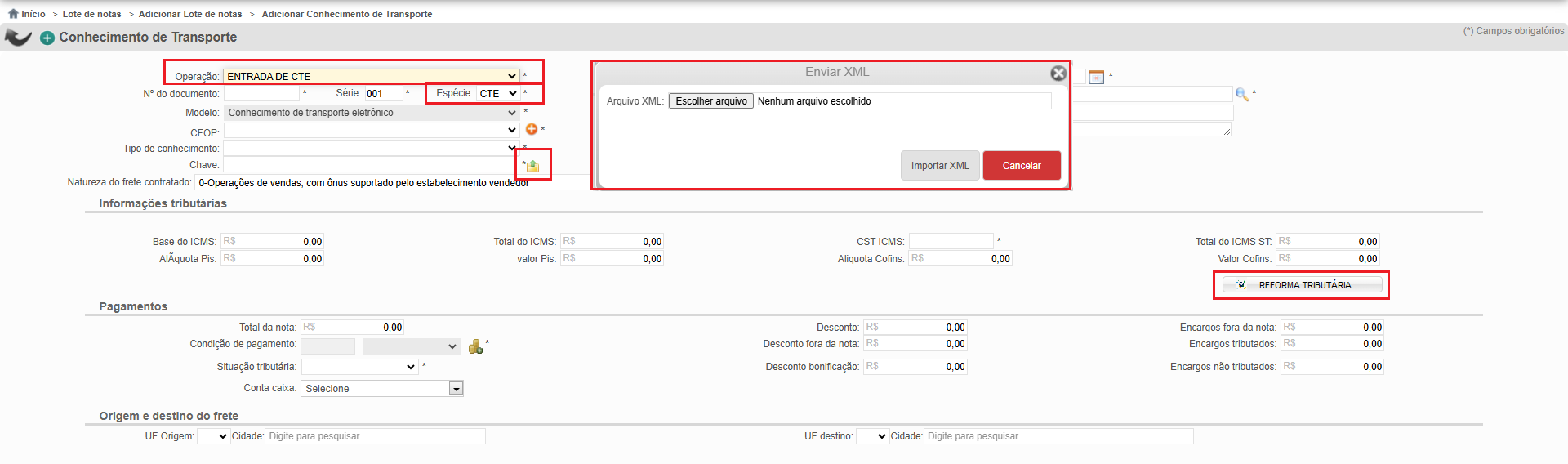Click the Total da nota field
The width and height of the screenshot is (1568, 464).
point(352,328)
